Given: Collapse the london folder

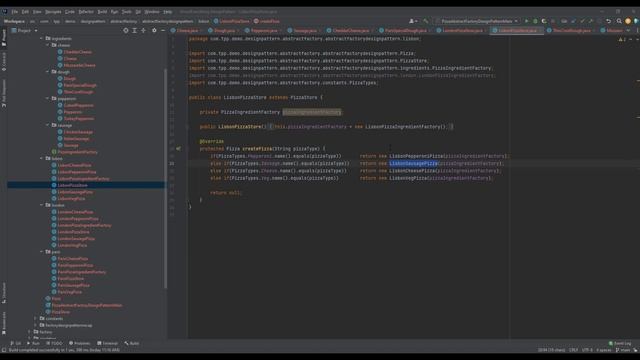Looking at the screenshot, I should click(x=42, y=205).
